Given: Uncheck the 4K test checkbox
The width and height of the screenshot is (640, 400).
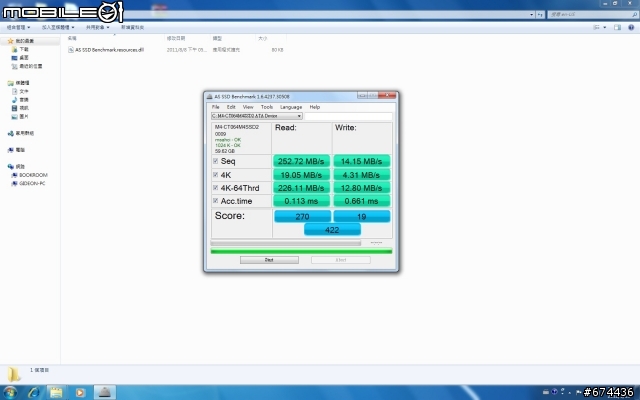Looking at the screenshot, I should coord(216,175).
